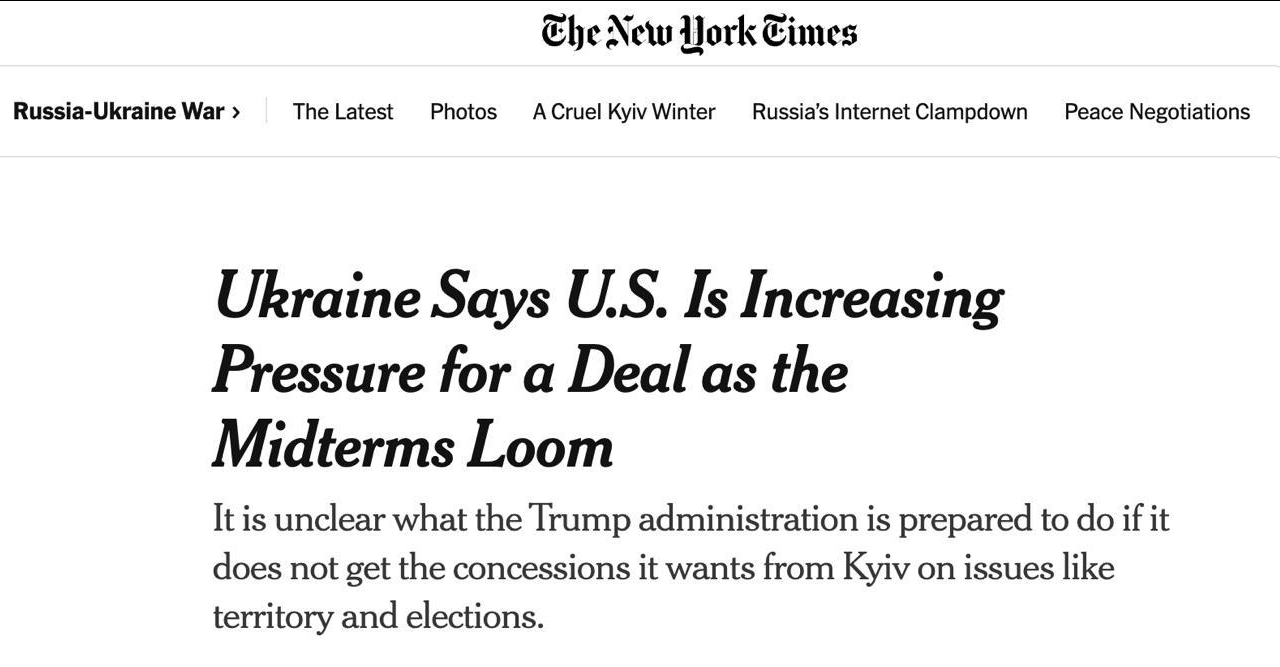Click headline line 'Pressure for a Deal as the'

click(x=530, y=372)
